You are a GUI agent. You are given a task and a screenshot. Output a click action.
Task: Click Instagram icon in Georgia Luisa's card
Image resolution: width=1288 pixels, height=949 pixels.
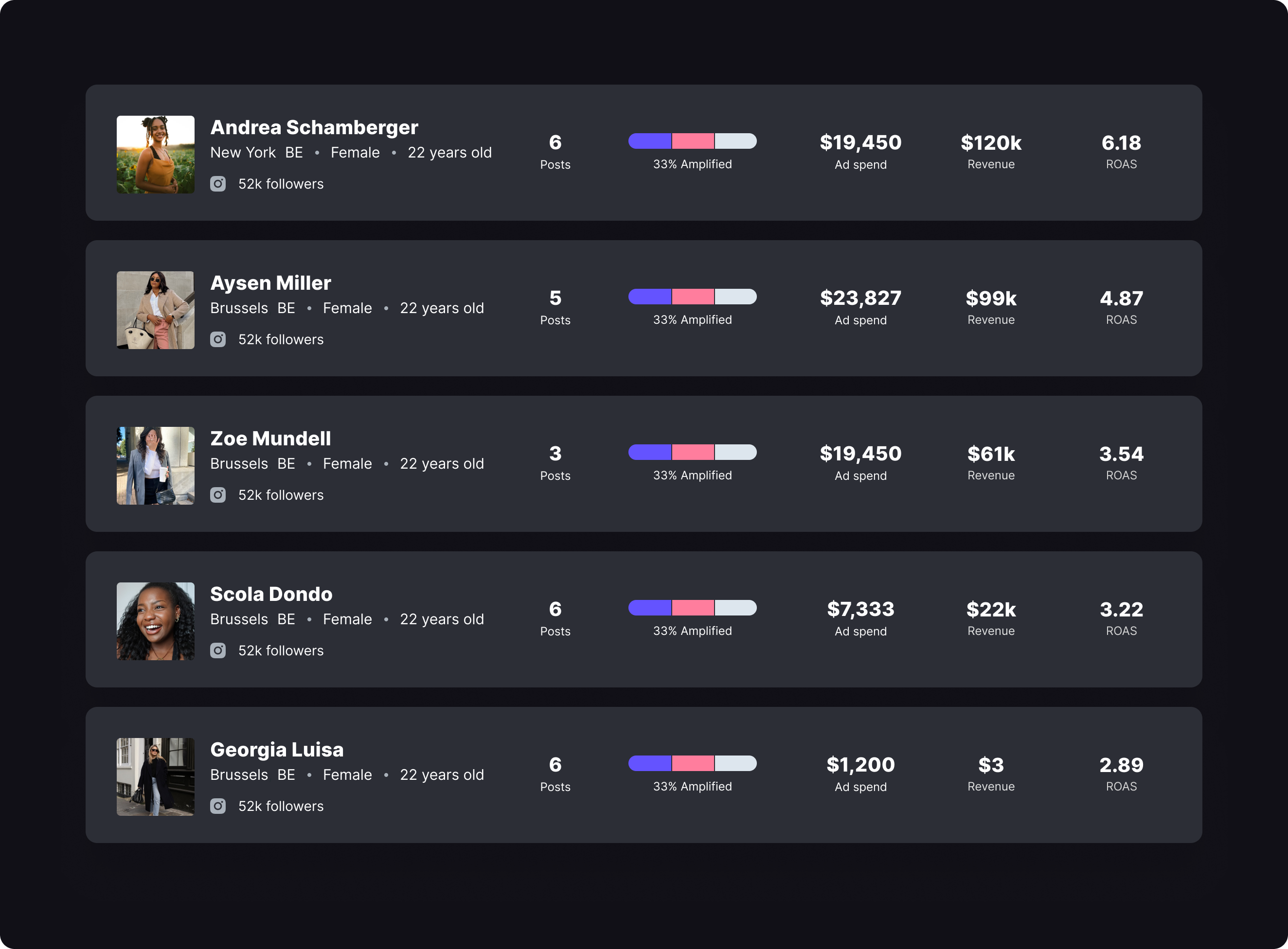click(x=218, y=807)
